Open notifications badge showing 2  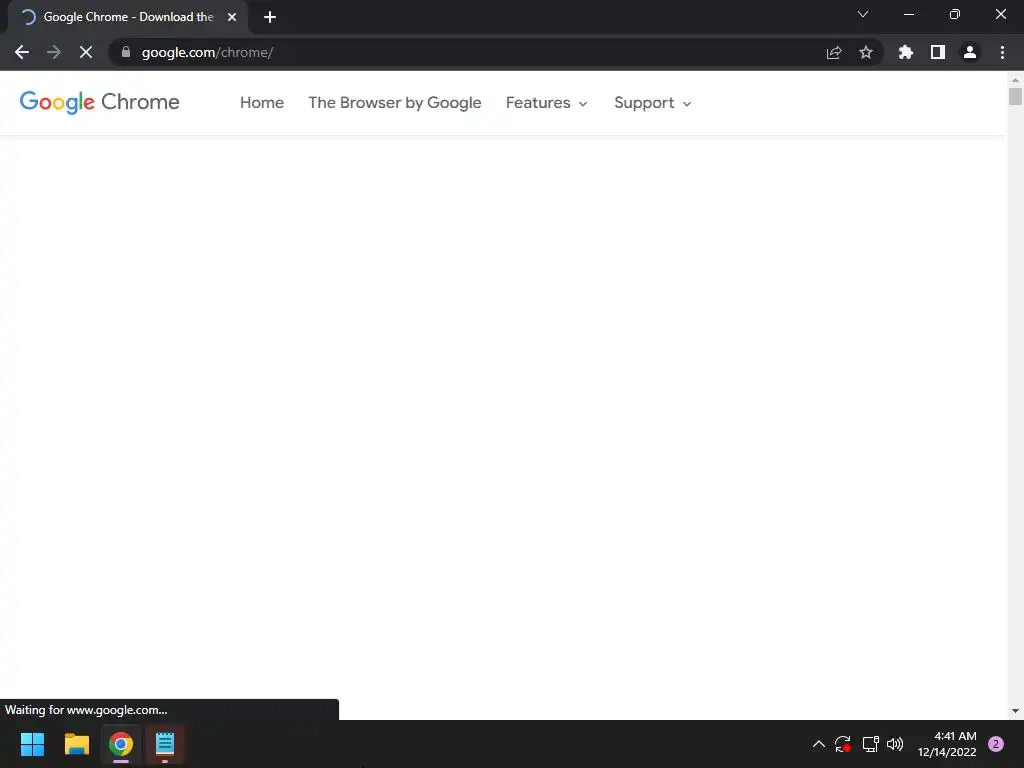click(996, 744)
